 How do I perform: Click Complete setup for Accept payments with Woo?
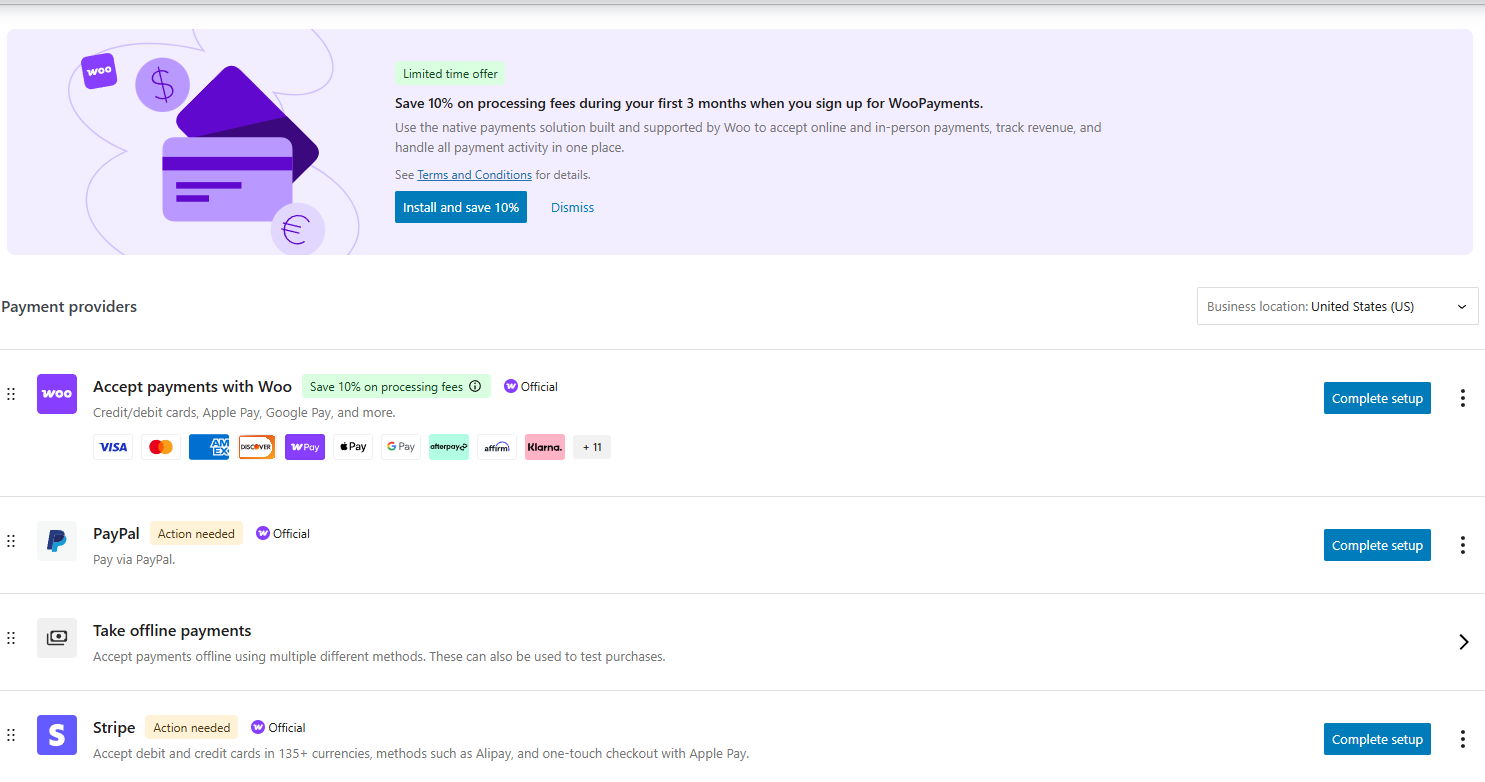click(1376, 398)
